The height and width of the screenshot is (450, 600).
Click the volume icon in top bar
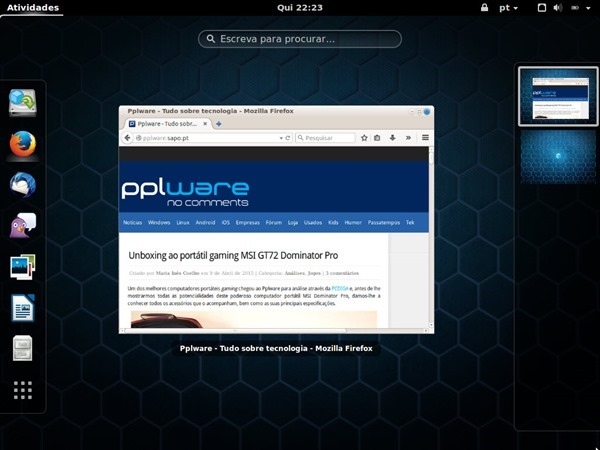point(558,7)
